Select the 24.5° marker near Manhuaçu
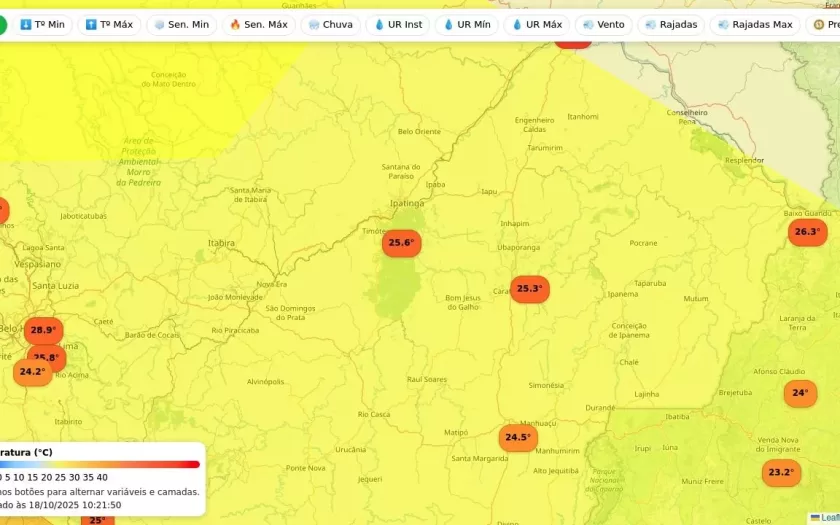This screenshot has width=840, height=525. click(x=518, y=438)
